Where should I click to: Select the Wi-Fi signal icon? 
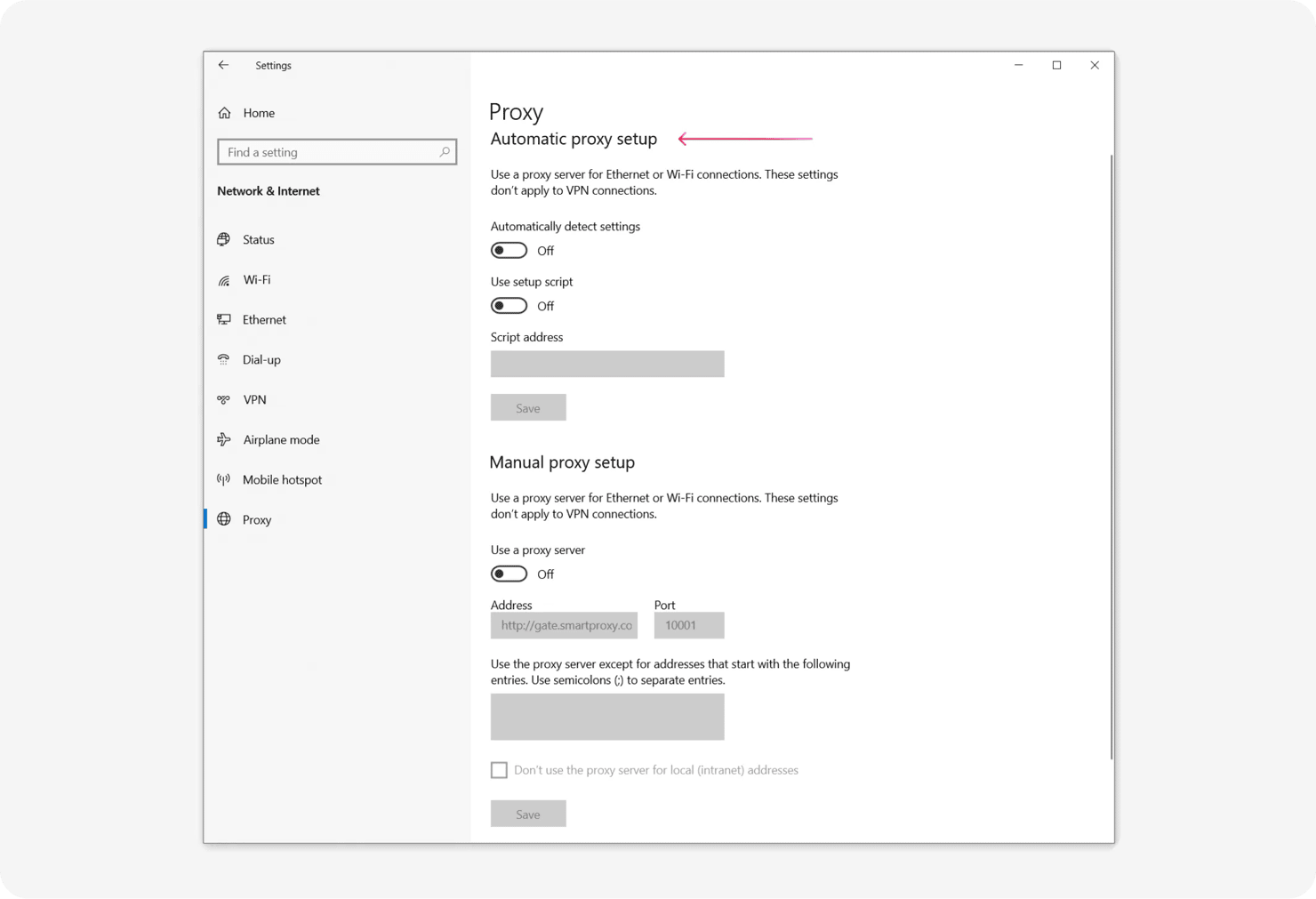click(224, 280)
